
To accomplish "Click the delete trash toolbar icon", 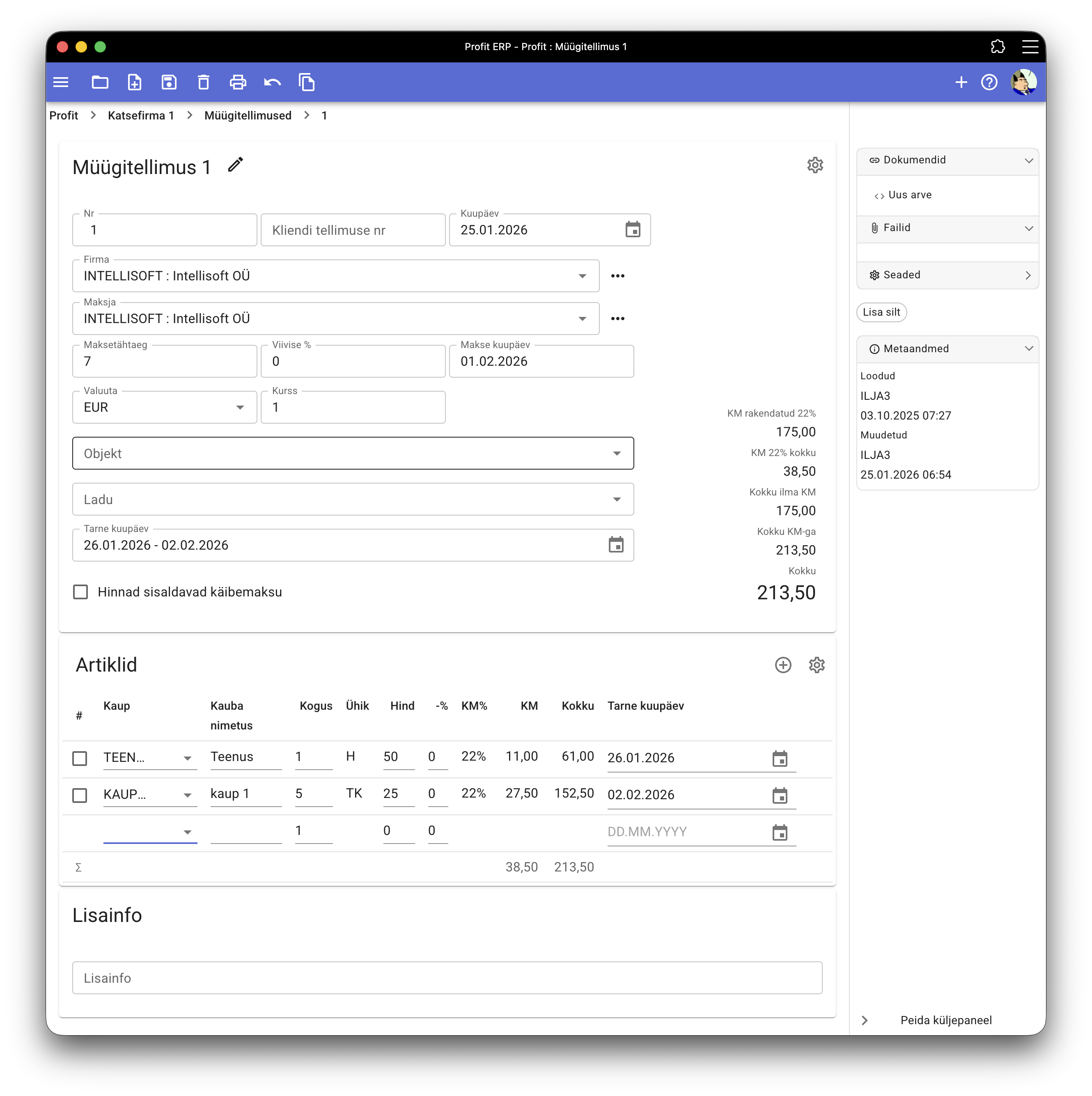I will pyautogui.click(x=204, y=82).
